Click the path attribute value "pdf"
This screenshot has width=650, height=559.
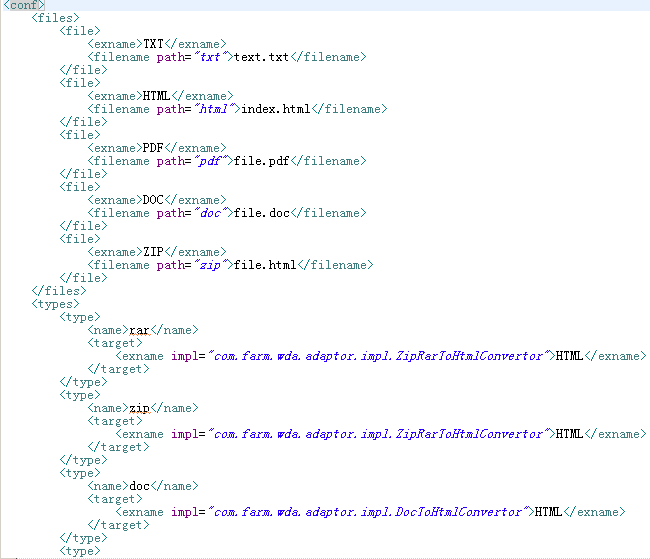pyautogui.click(x=209, y=161)
